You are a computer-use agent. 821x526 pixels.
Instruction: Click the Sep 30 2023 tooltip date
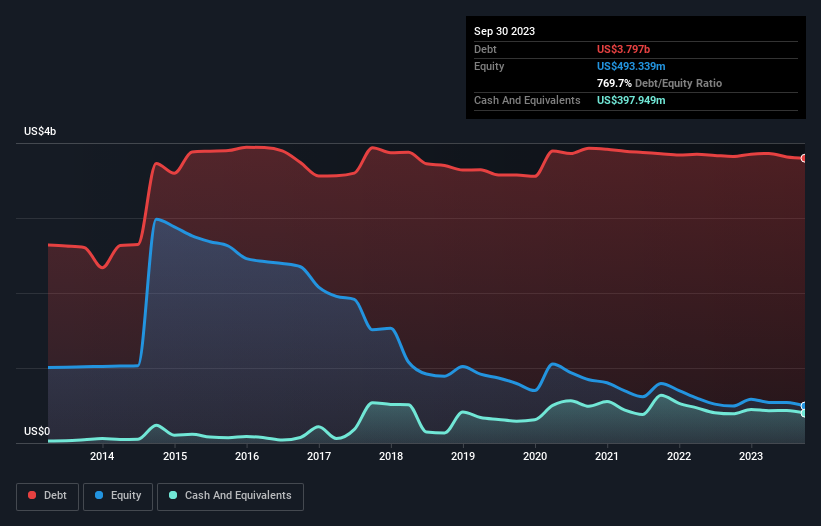[504, 31]
